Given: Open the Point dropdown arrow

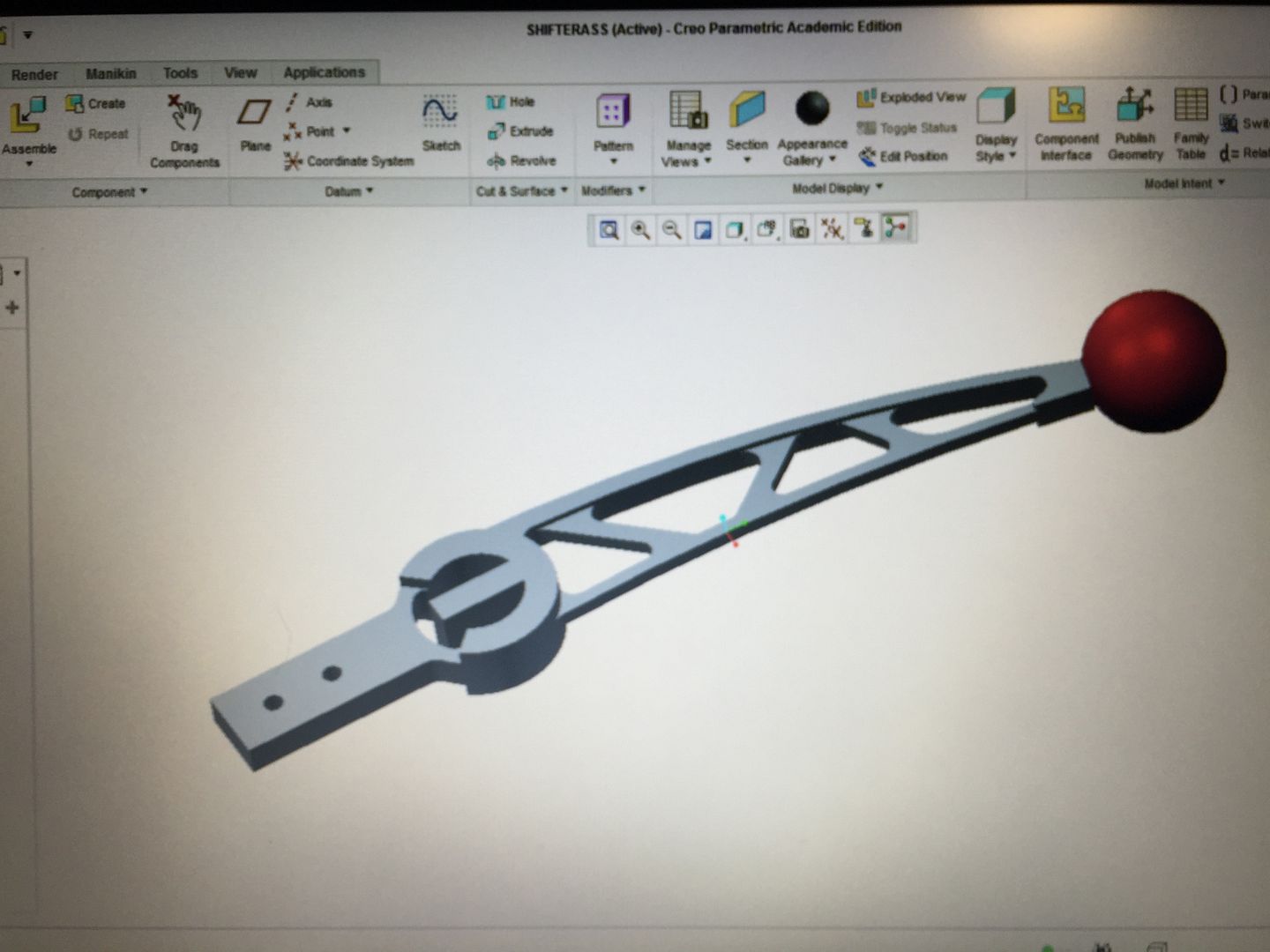Looking at the screenshot, I should 347,131.
